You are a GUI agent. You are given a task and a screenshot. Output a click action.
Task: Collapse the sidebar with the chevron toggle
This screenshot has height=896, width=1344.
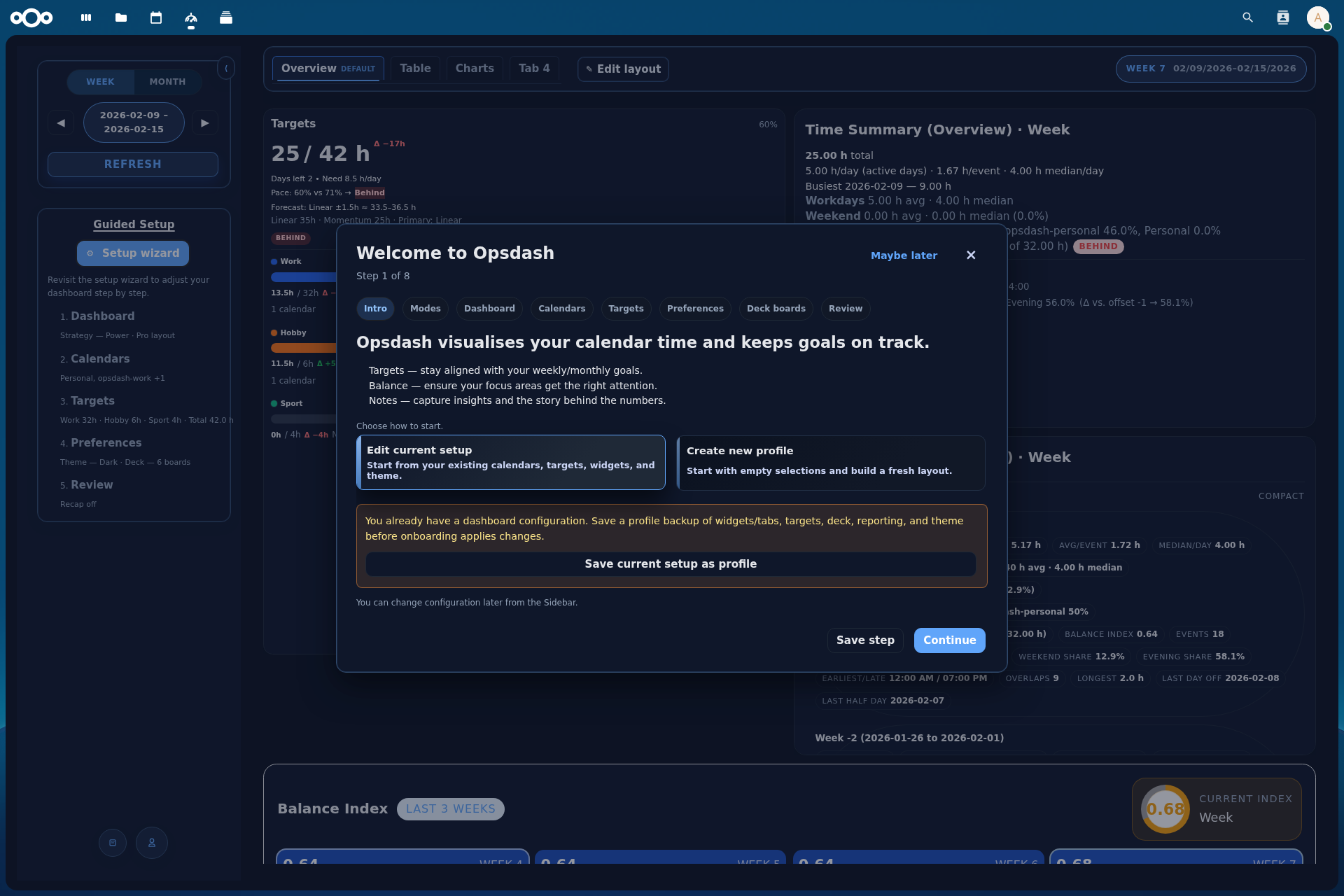pyautogui.click(x=226, y=68)
